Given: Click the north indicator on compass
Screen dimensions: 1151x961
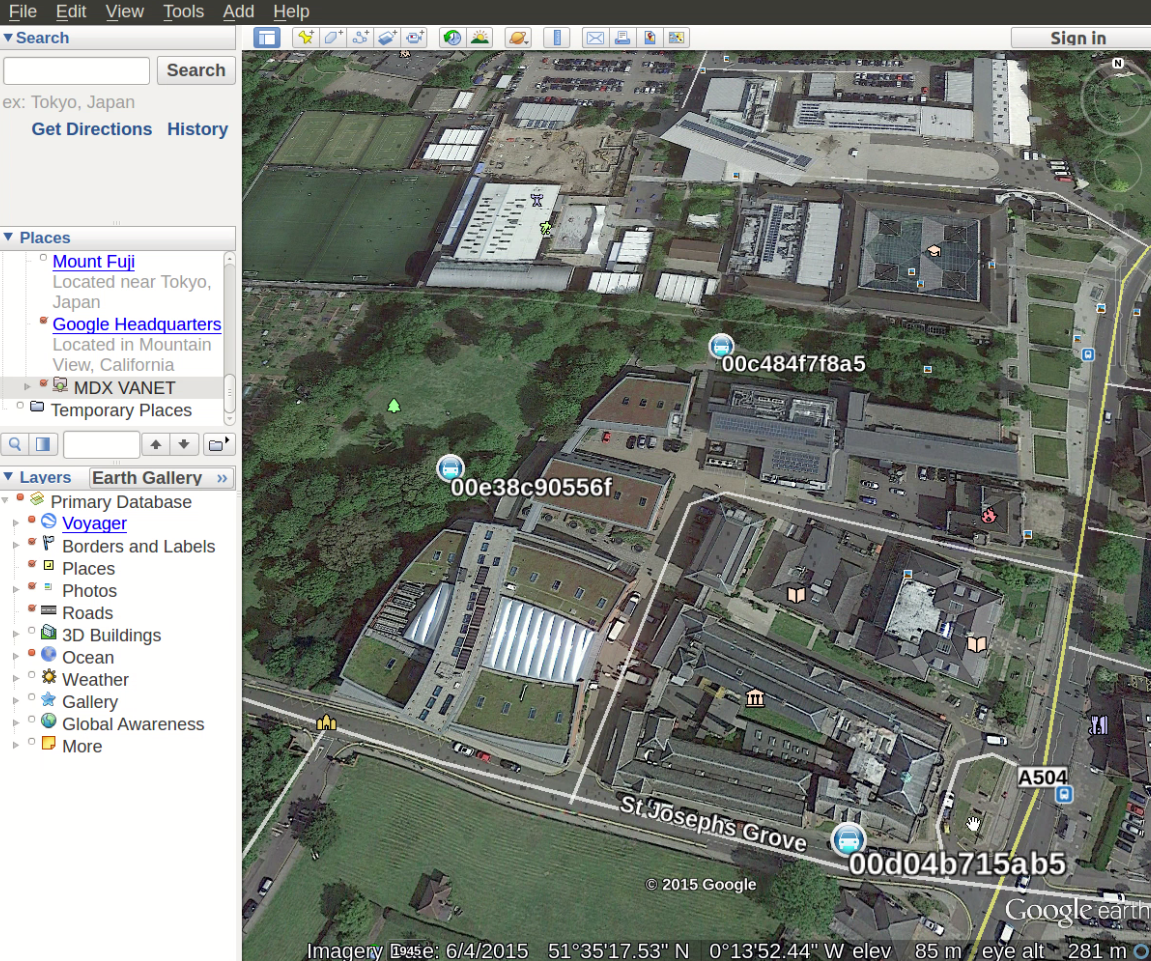Looking at the screenshot, I should pos(1118,64).
